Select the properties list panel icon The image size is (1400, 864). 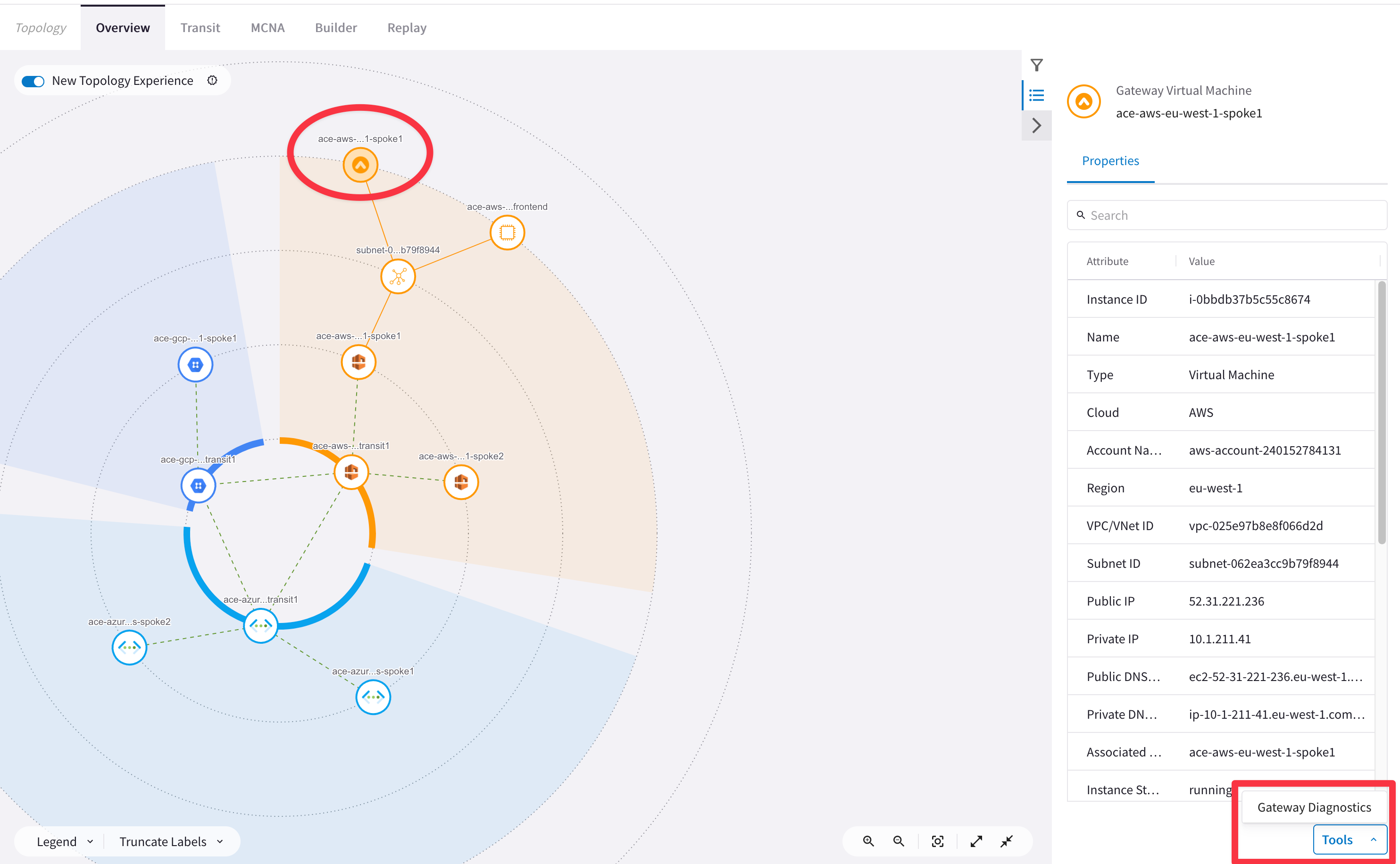click(x=1037, y=95)
